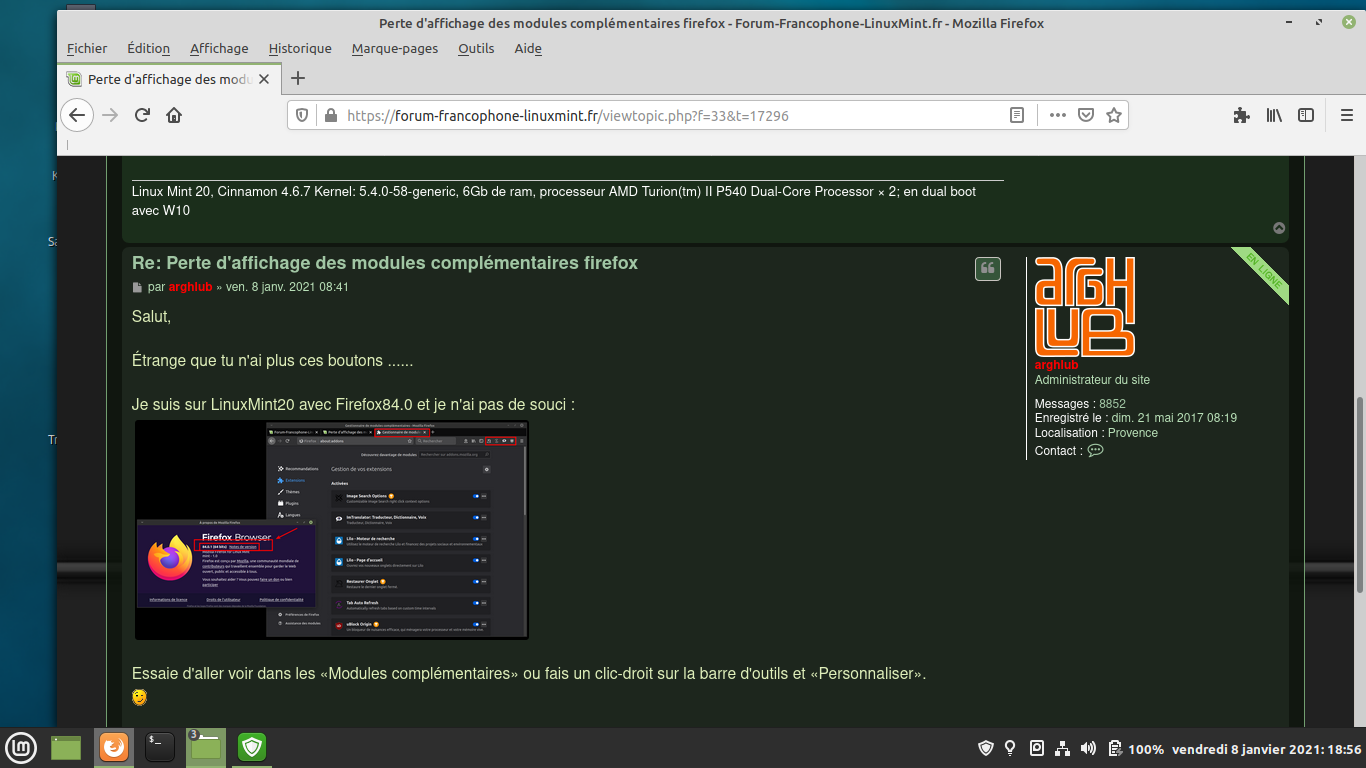Viewport: 1366px width, 768px height.
Task: Open the update manager shield tray icon
Action: tap(986, 748)
